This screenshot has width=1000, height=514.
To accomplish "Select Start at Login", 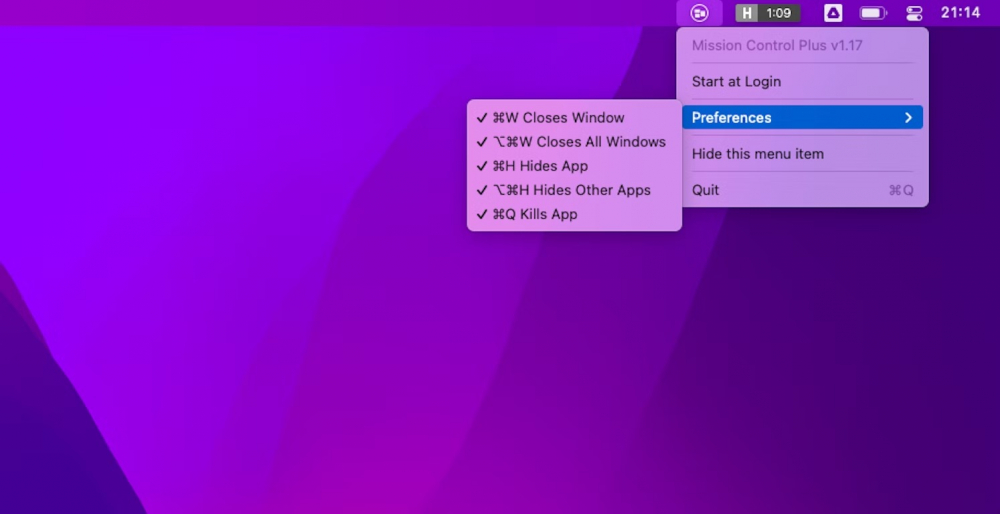I will (x=736, y=82).
